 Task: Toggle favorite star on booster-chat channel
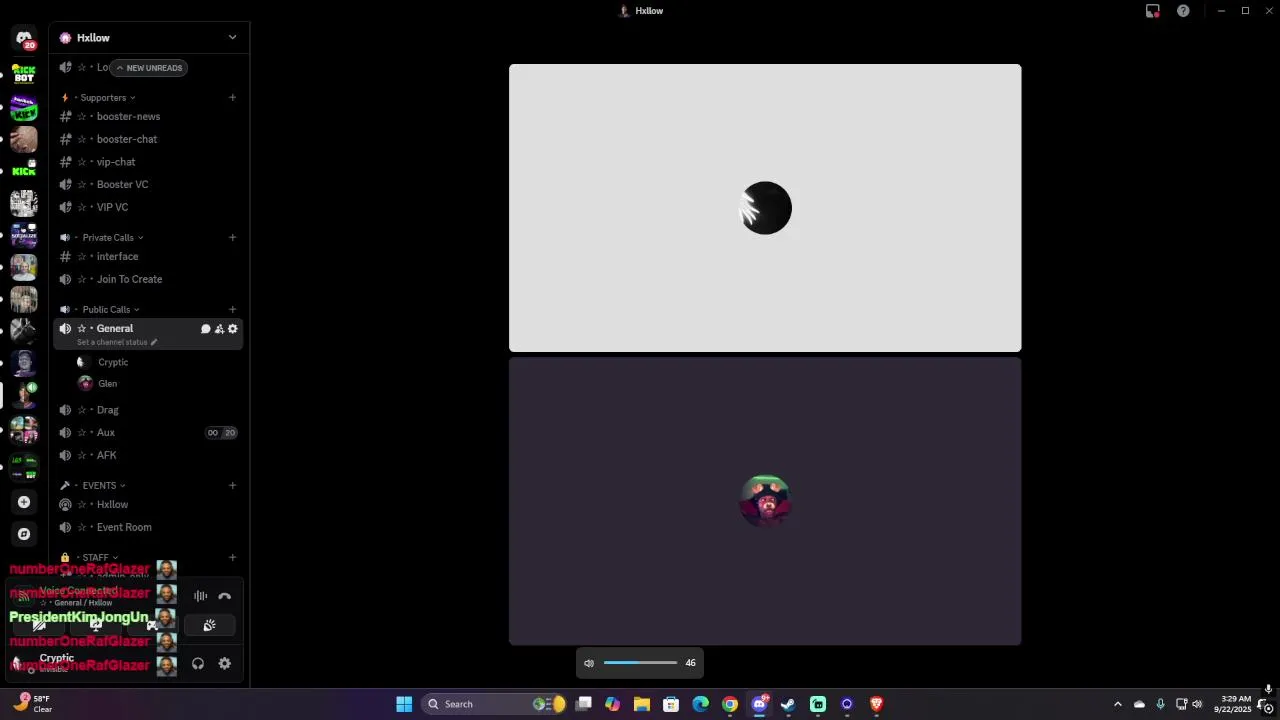pos(82,139)
